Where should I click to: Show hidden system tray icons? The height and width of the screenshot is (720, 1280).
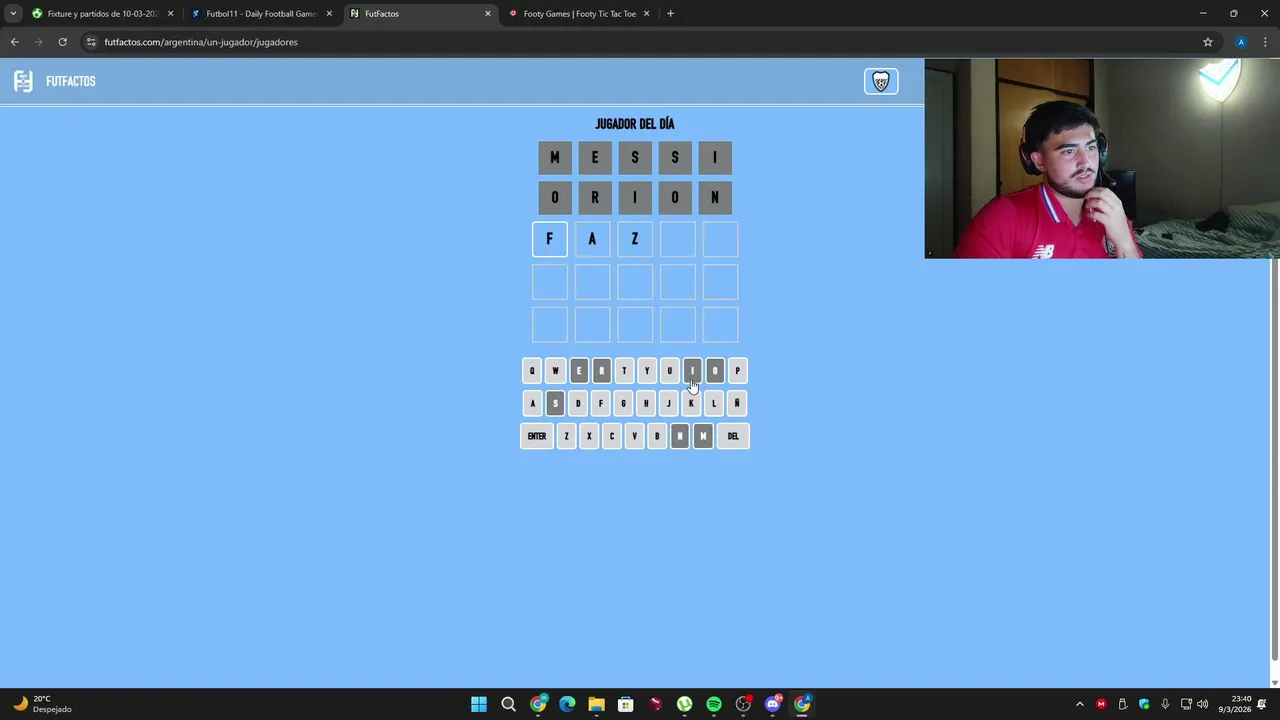pyautogui.click(x=1079, y=704)
